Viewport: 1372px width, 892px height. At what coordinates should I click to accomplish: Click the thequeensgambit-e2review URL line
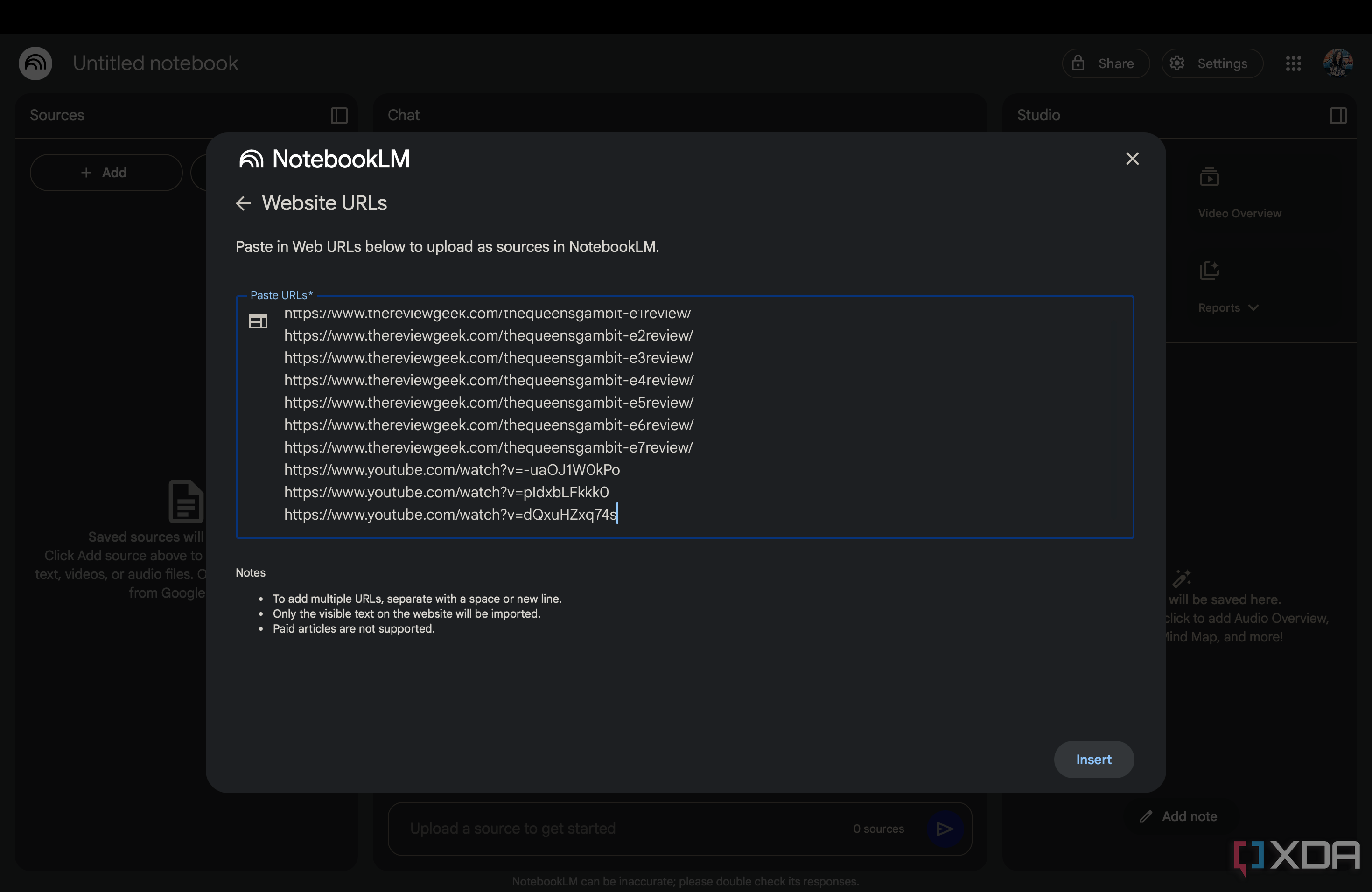488,335
